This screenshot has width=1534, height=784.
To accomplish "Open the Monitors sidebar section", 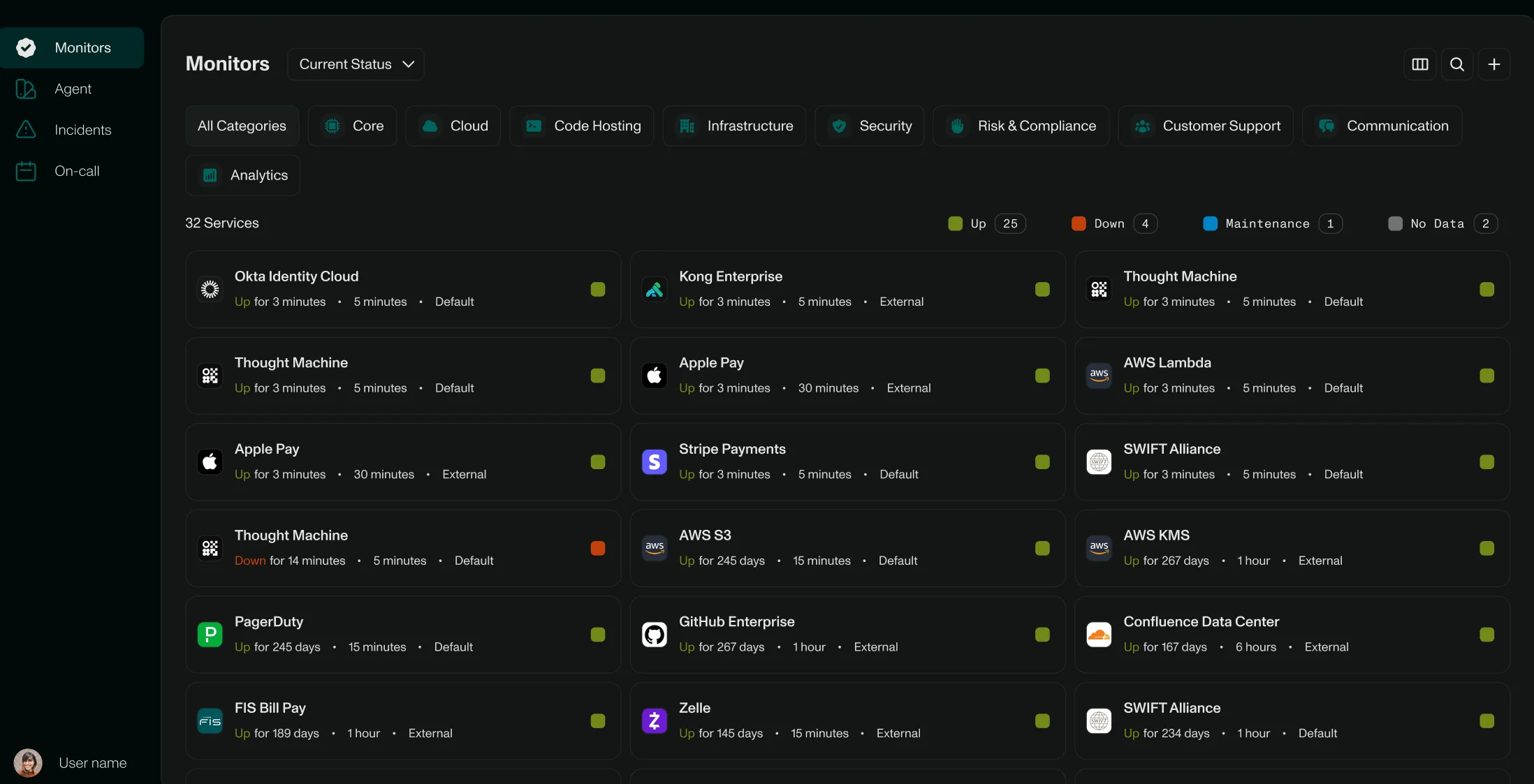I will pos(72,47).
